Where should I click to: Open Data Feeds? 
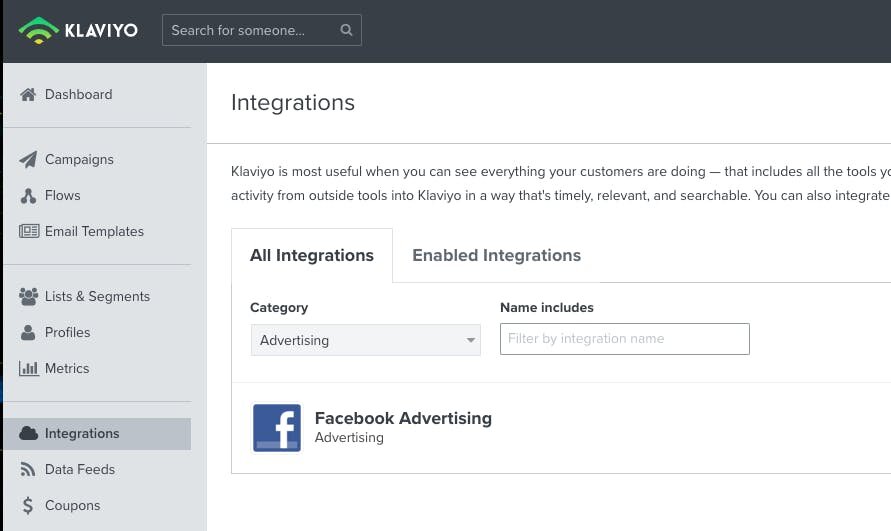[80, 470]
